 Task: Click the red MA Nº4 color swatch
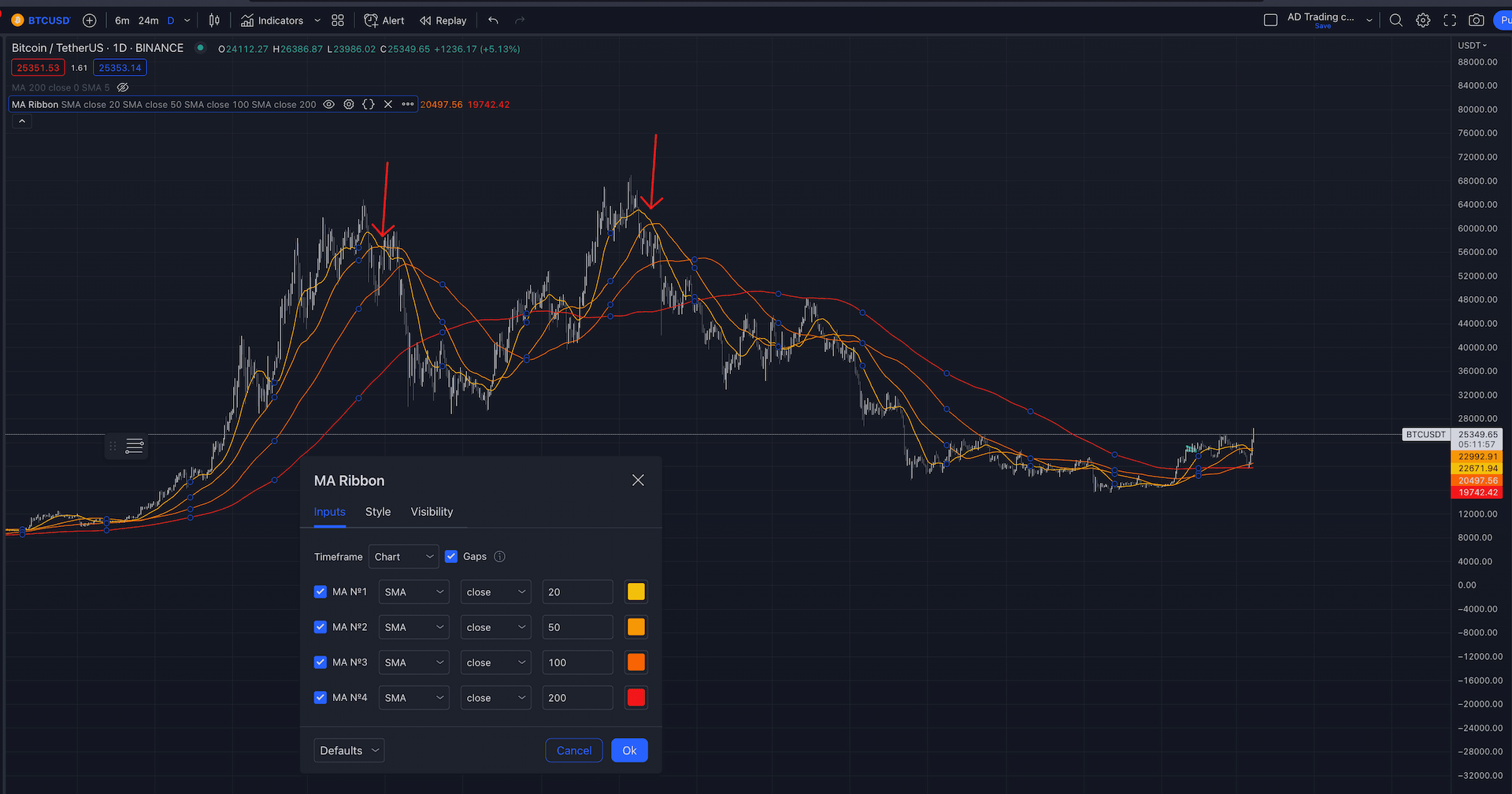[636, 697]
